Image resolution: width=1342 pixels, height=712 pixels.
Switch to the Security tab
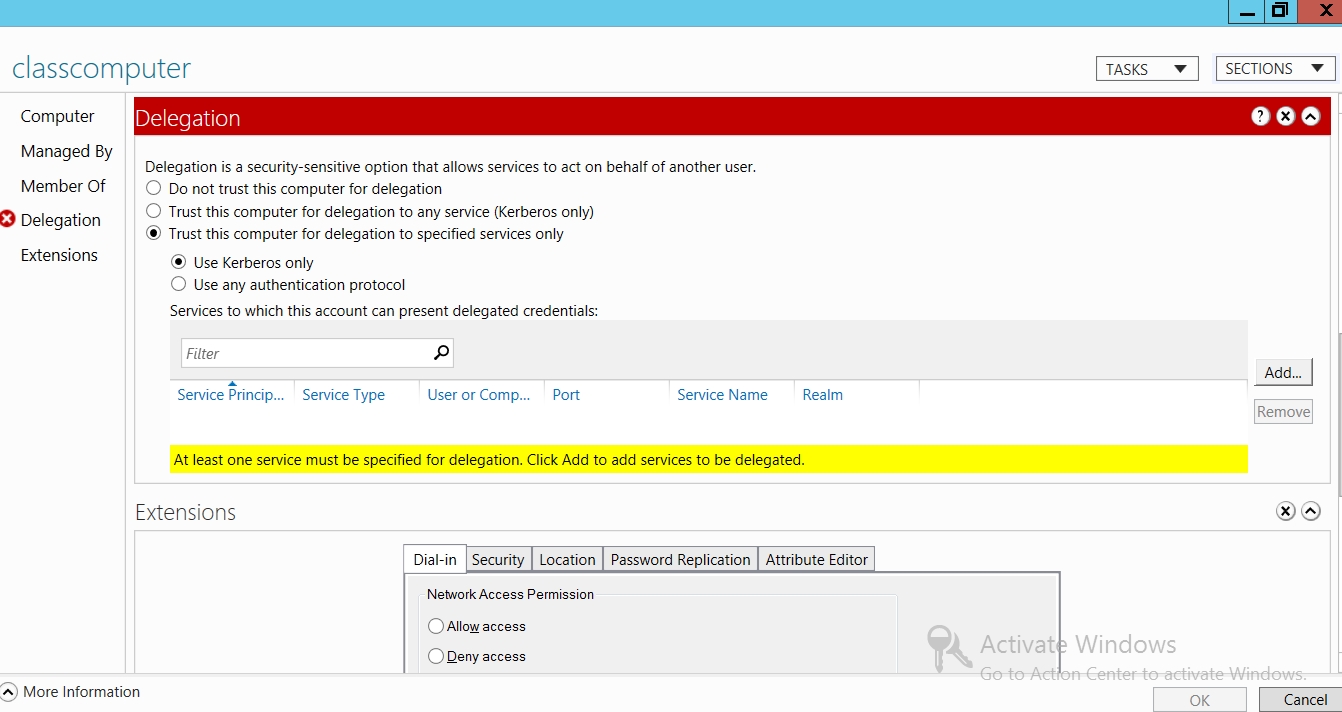[498, 559]
